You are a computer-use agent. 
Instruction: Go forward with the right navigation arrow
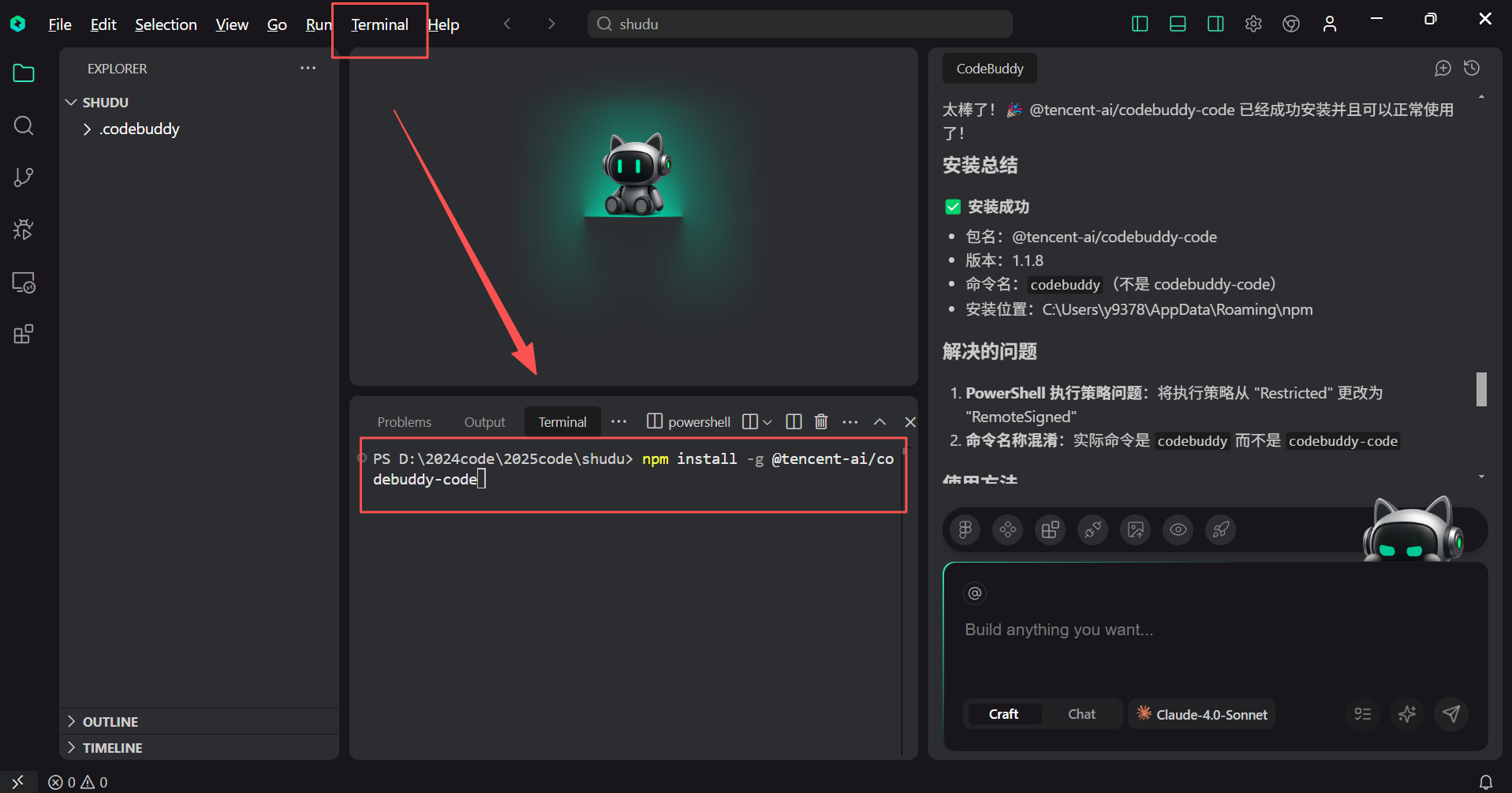pyautogui.click(x=551, y=24)
